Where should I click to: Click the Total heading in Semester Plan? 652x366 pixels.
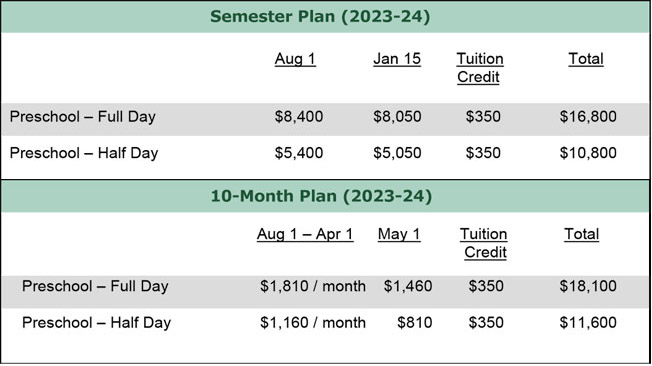pyautogui.click(x=586, y=59)
